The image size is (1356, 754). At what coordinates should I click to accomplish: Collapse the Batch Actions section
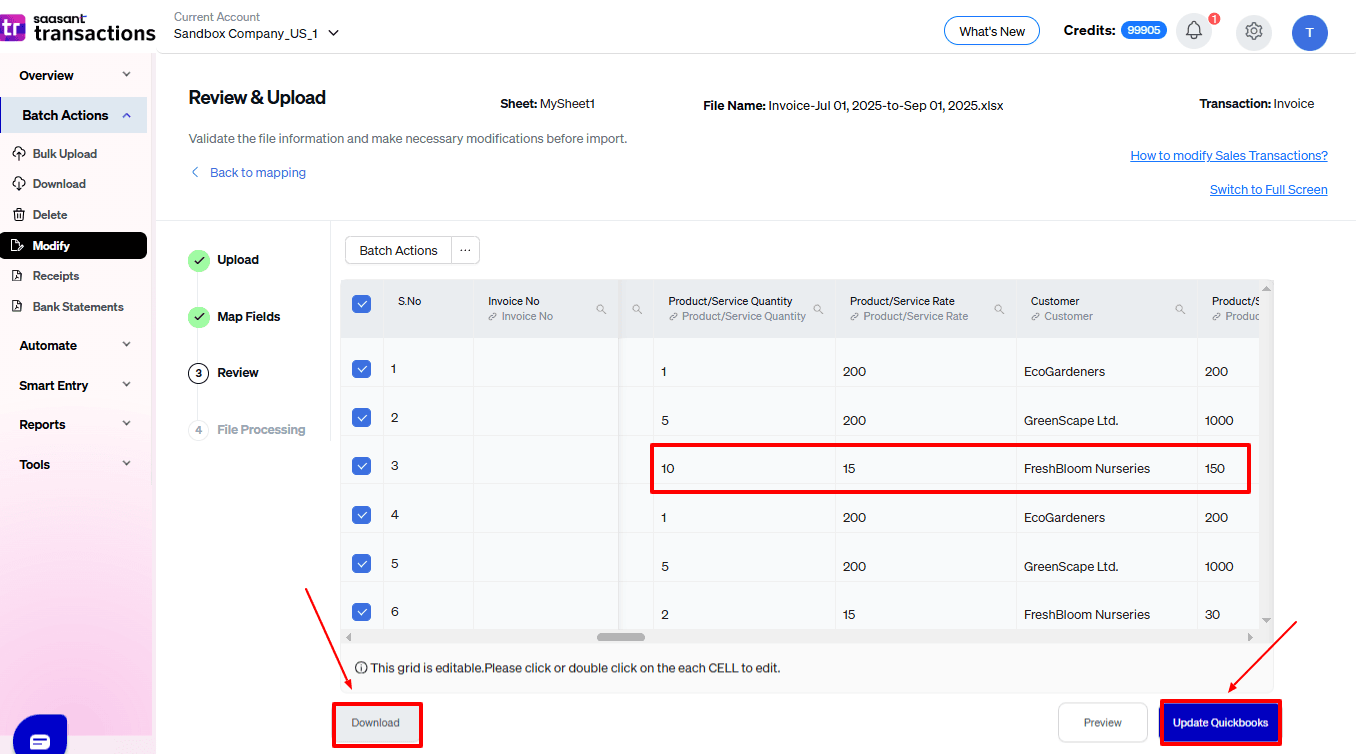[x=64, y=114]
